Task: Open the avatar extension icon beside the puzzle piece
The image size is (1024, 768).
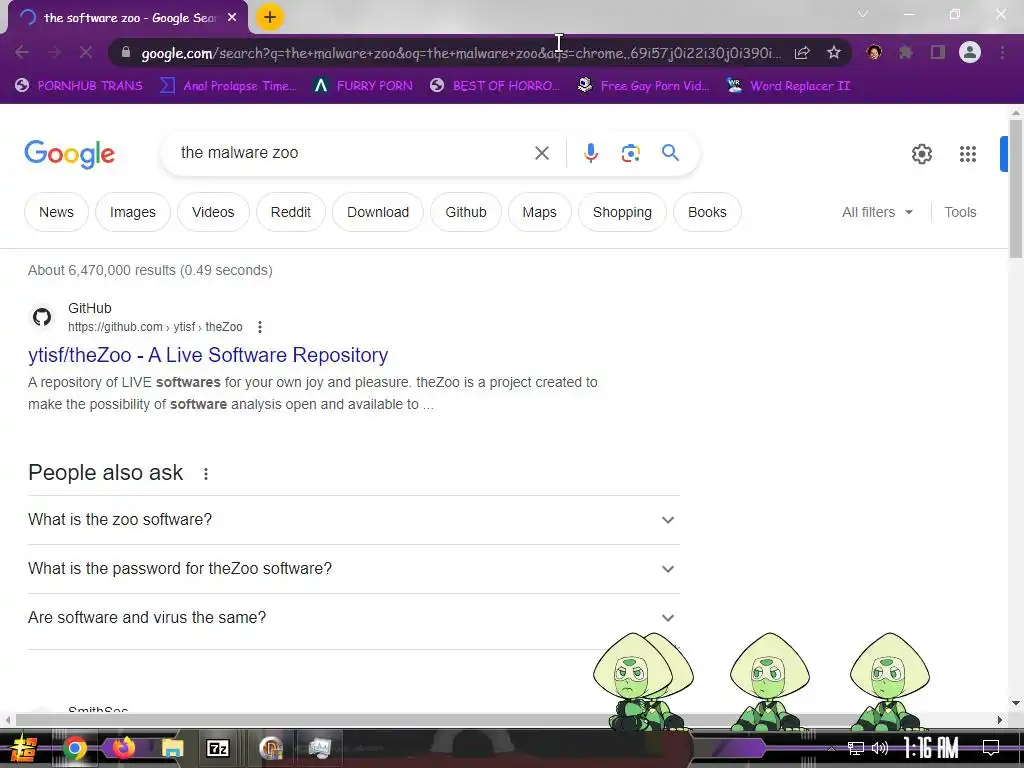Action: [874, 52]
